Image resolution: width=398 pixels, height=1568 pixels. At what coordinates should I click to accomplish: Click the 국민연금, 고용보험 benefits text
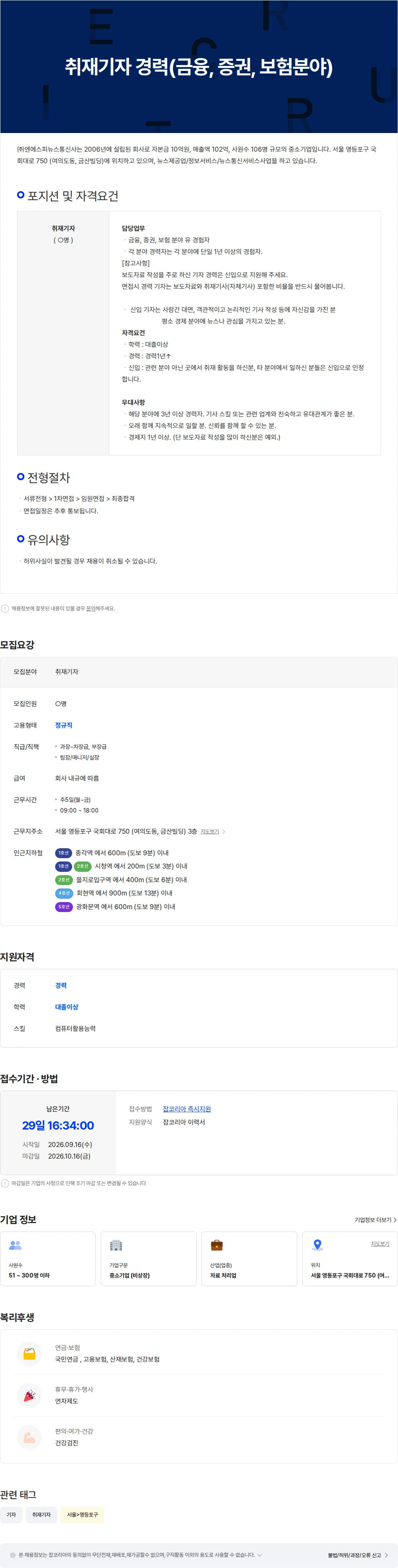(x=107, y=1359)
